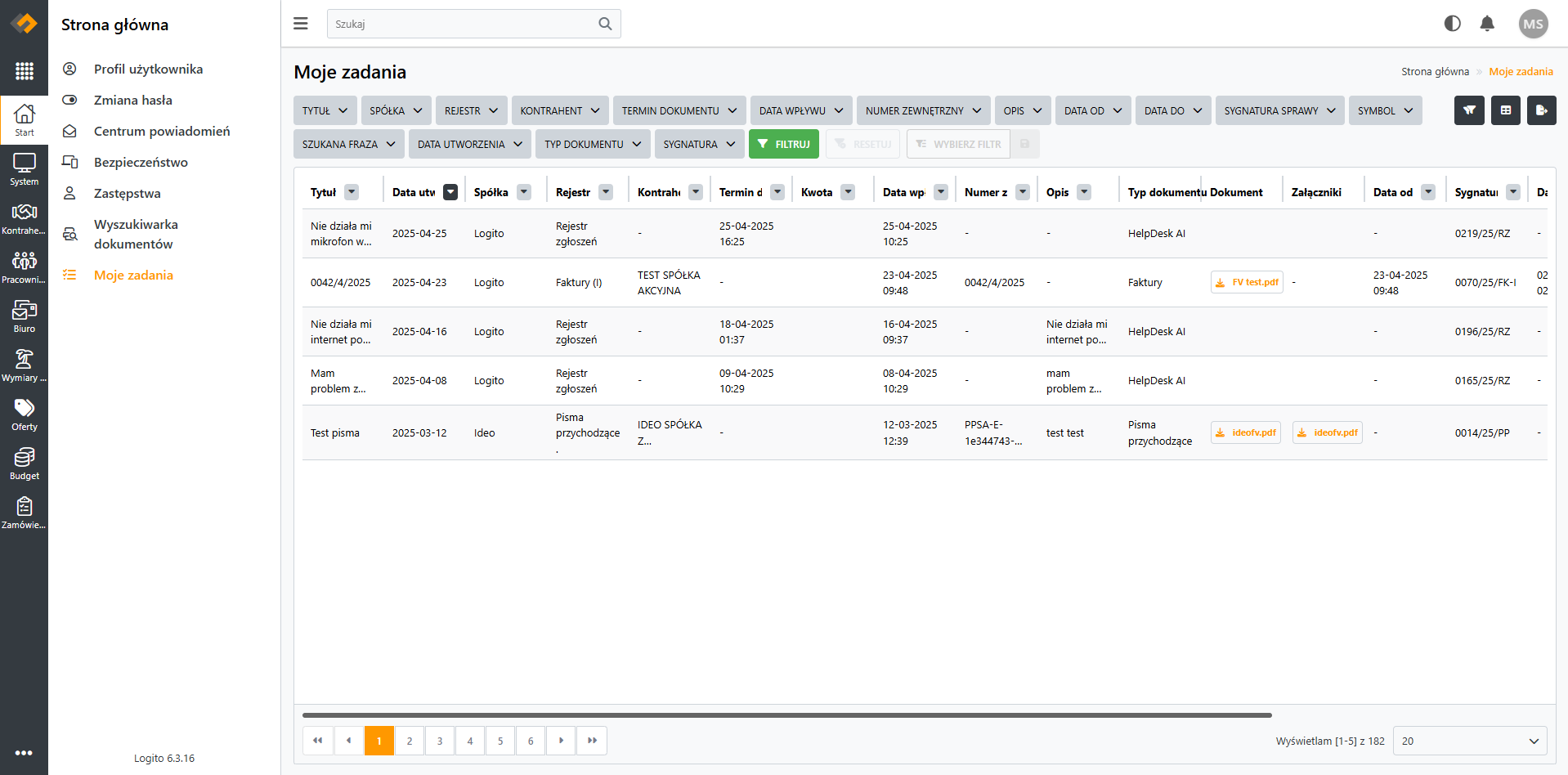Expand the TYP DOKUMENTU filter dropdown
The image size is (1568, 775).
pos(594,144)
